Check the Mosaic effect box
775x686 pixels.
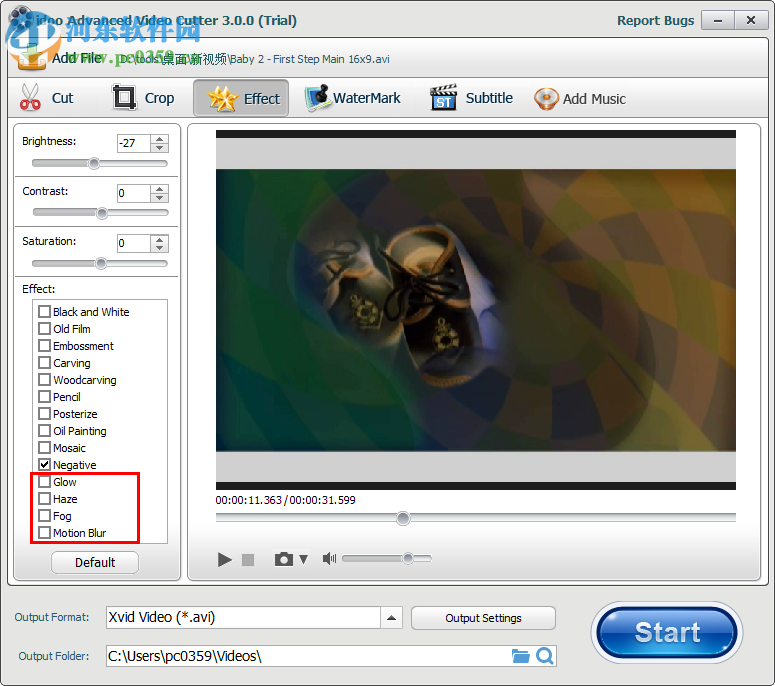coord(44,448)
